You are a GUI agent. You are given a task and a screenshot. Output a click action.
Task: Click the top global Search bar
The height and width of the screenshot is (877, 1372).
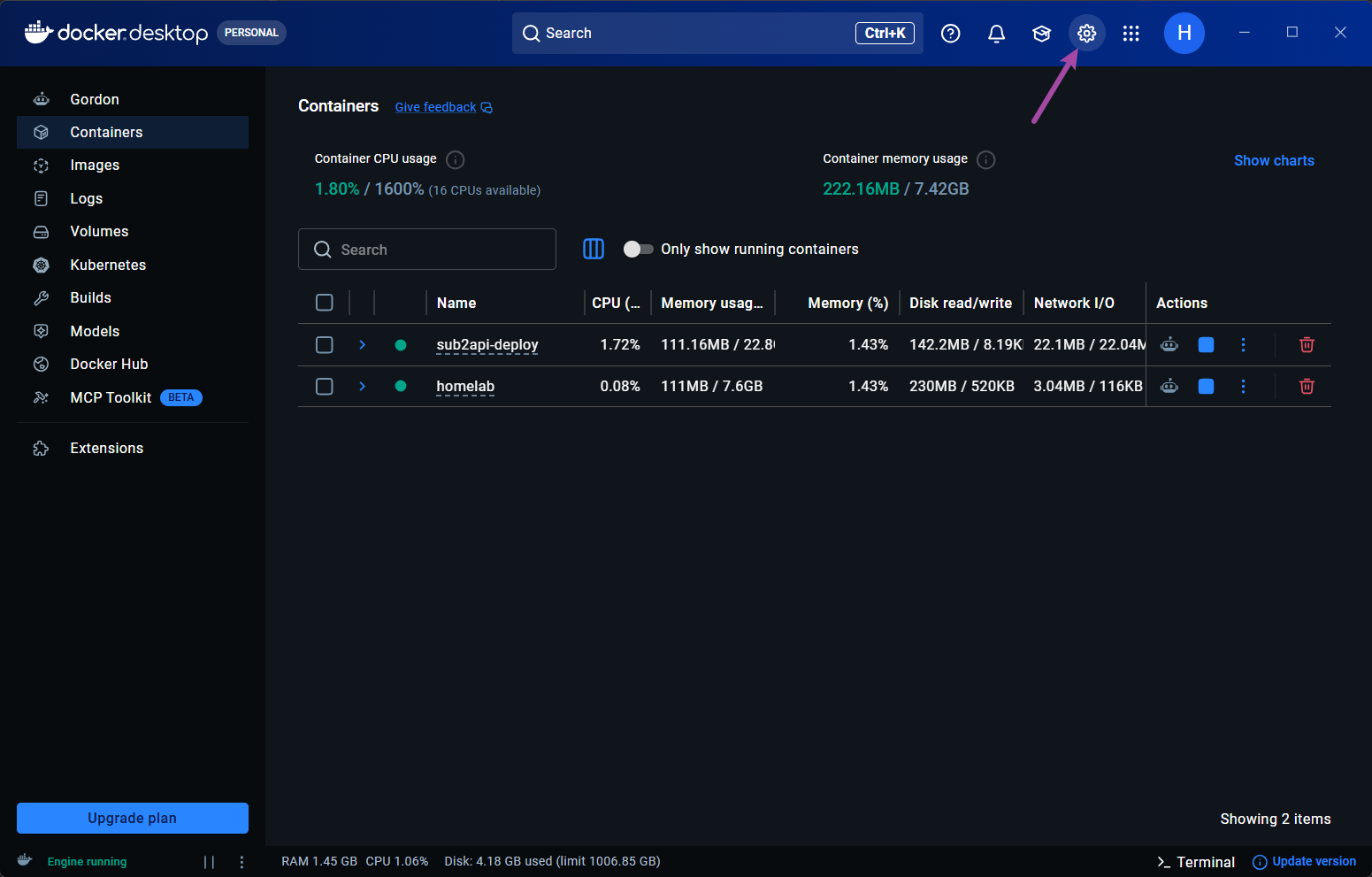(717, 34)
